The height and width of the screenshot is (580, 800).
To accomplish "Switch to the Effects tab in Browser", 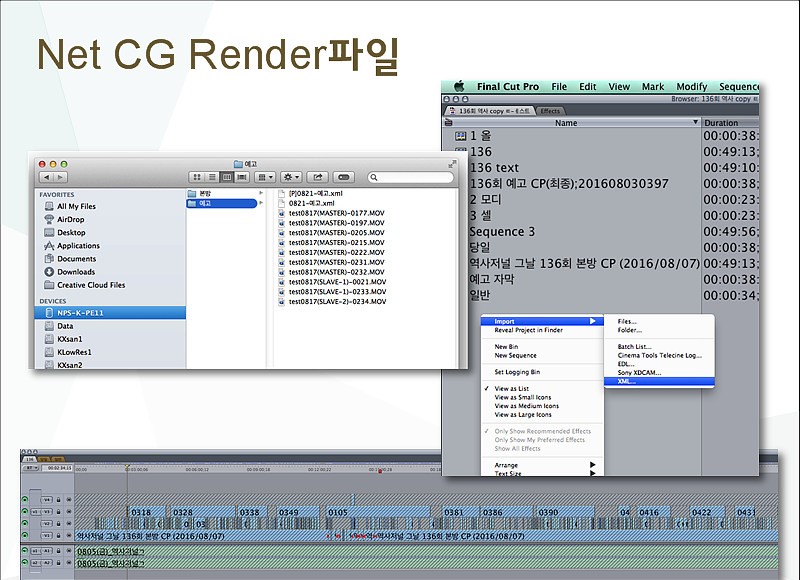I will tap(550, 111).
